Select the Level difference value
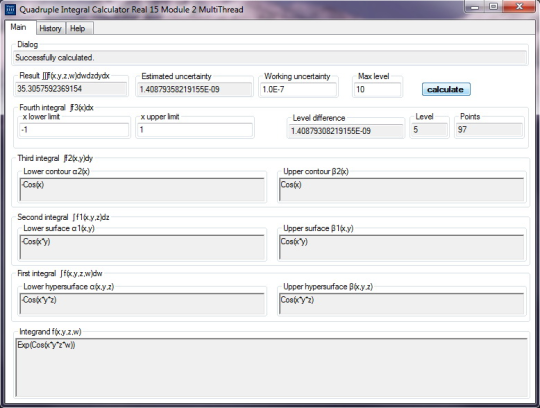 pos(346,131)
